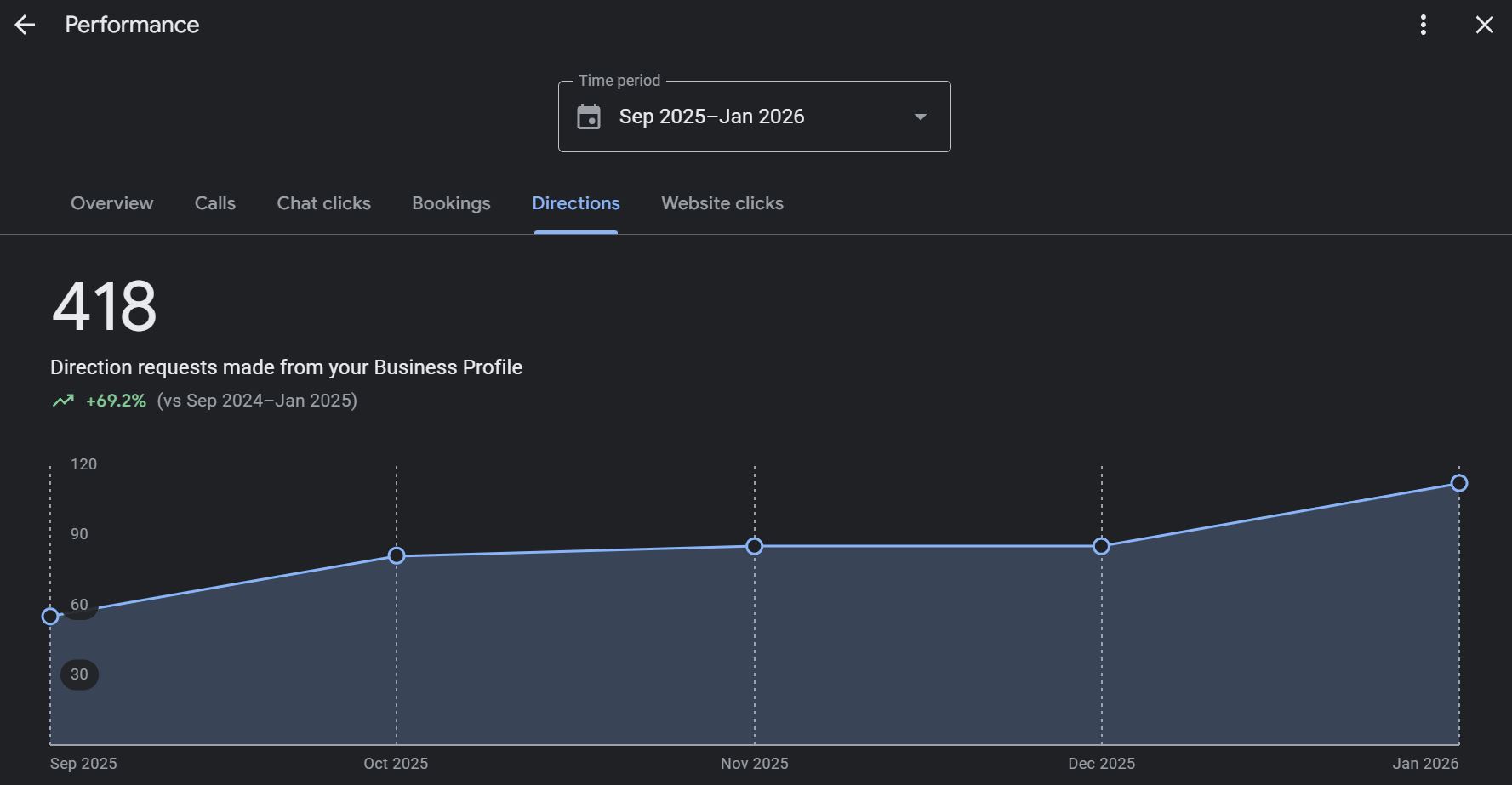The height and width of the screenshot is (785, 1512).
Task: Select the Jan 2026 data point
Action: [x=1458, y=483]
